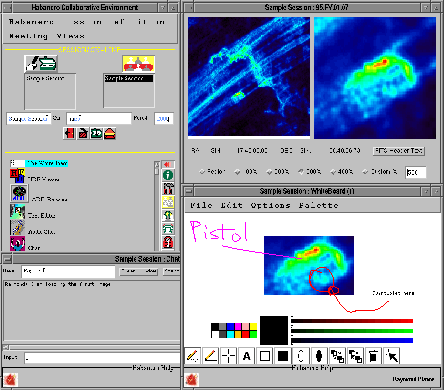Click the FITS Header Text button
This screenshot has width=444, height=390.
pyautogui.click(x=399, y=151)
